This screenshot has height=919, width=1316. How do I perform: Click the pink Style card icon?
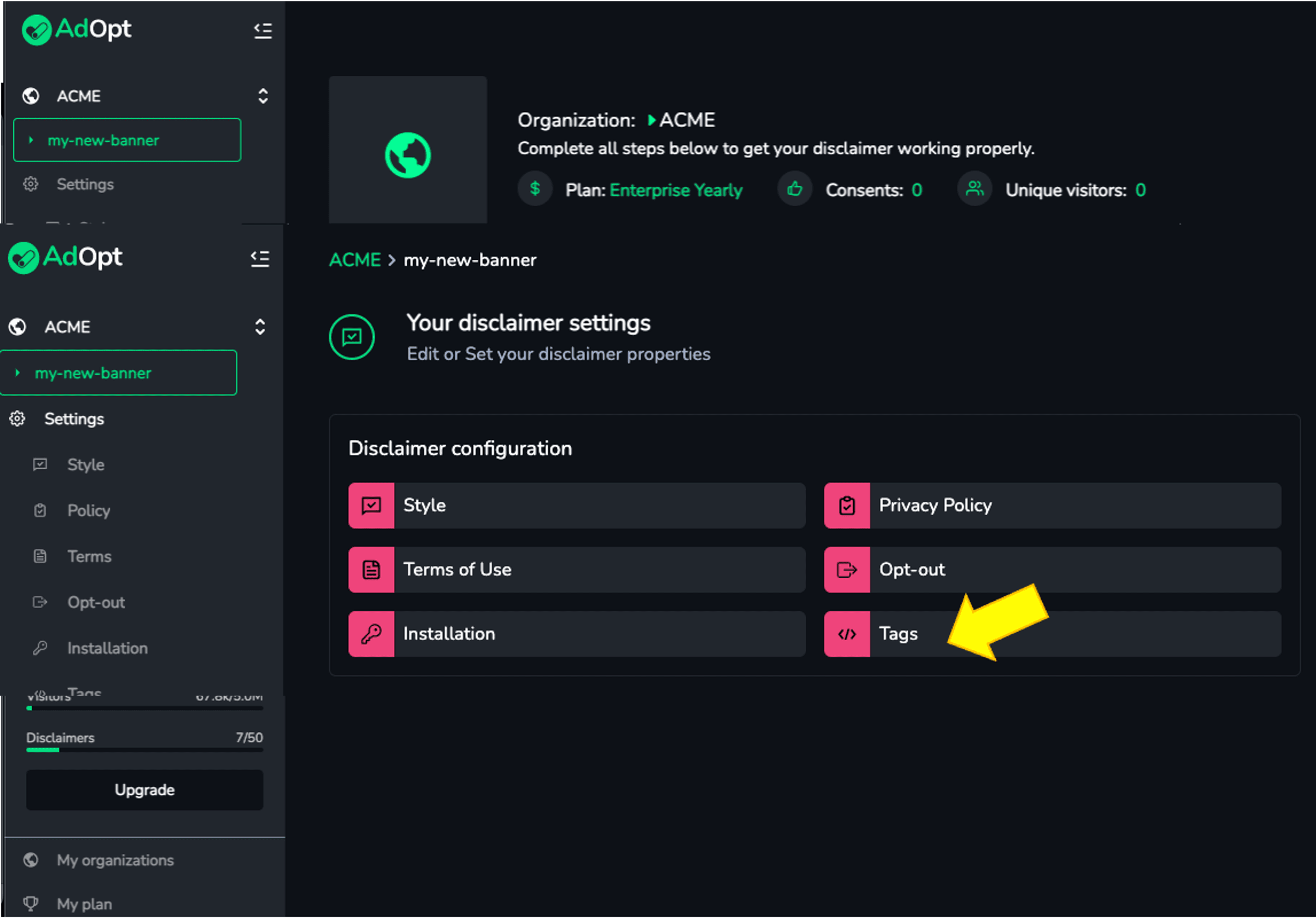coord(371,505)
